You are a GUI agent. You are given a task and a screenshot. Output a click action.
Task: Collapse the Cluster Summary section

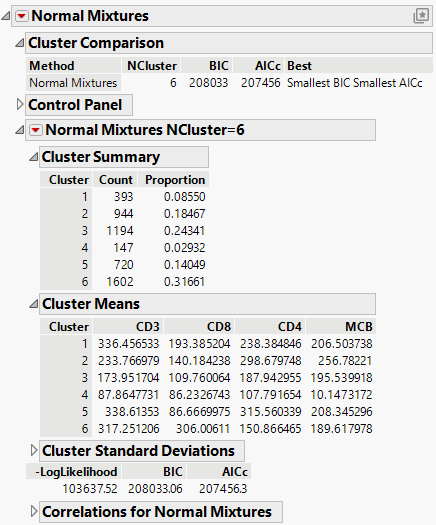click(33, 157)
